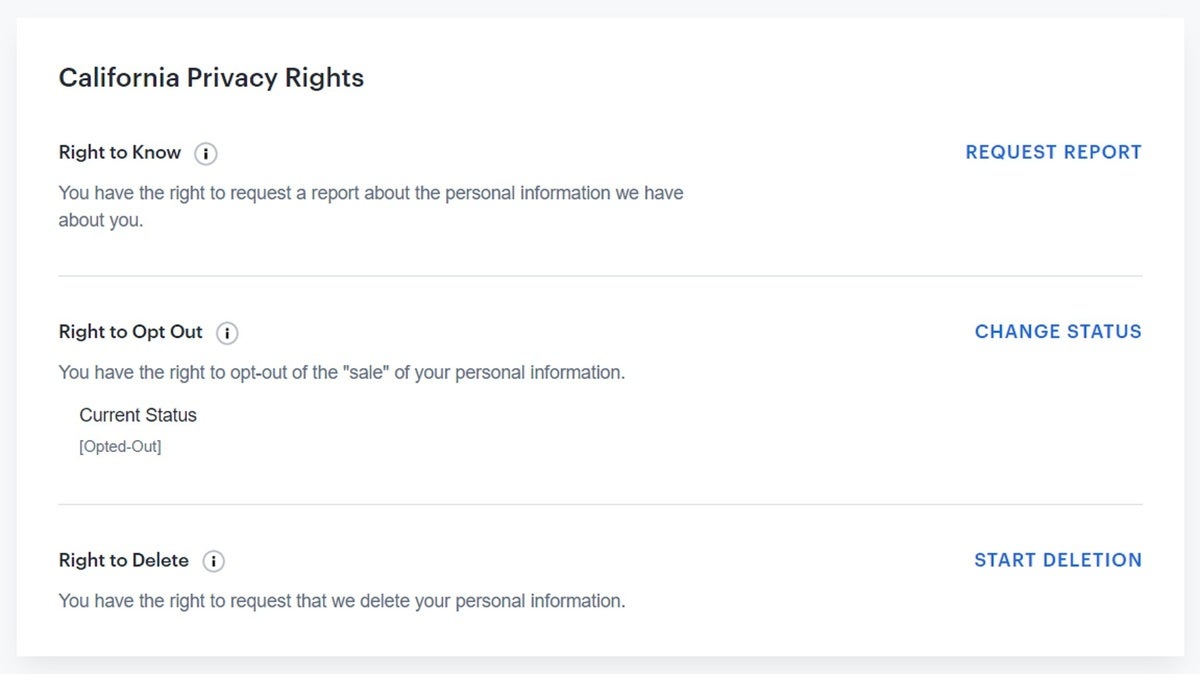Click the REQUEST REPORT link
The width and height of the screenshot is (1200, 674).
coord(1053,152)
